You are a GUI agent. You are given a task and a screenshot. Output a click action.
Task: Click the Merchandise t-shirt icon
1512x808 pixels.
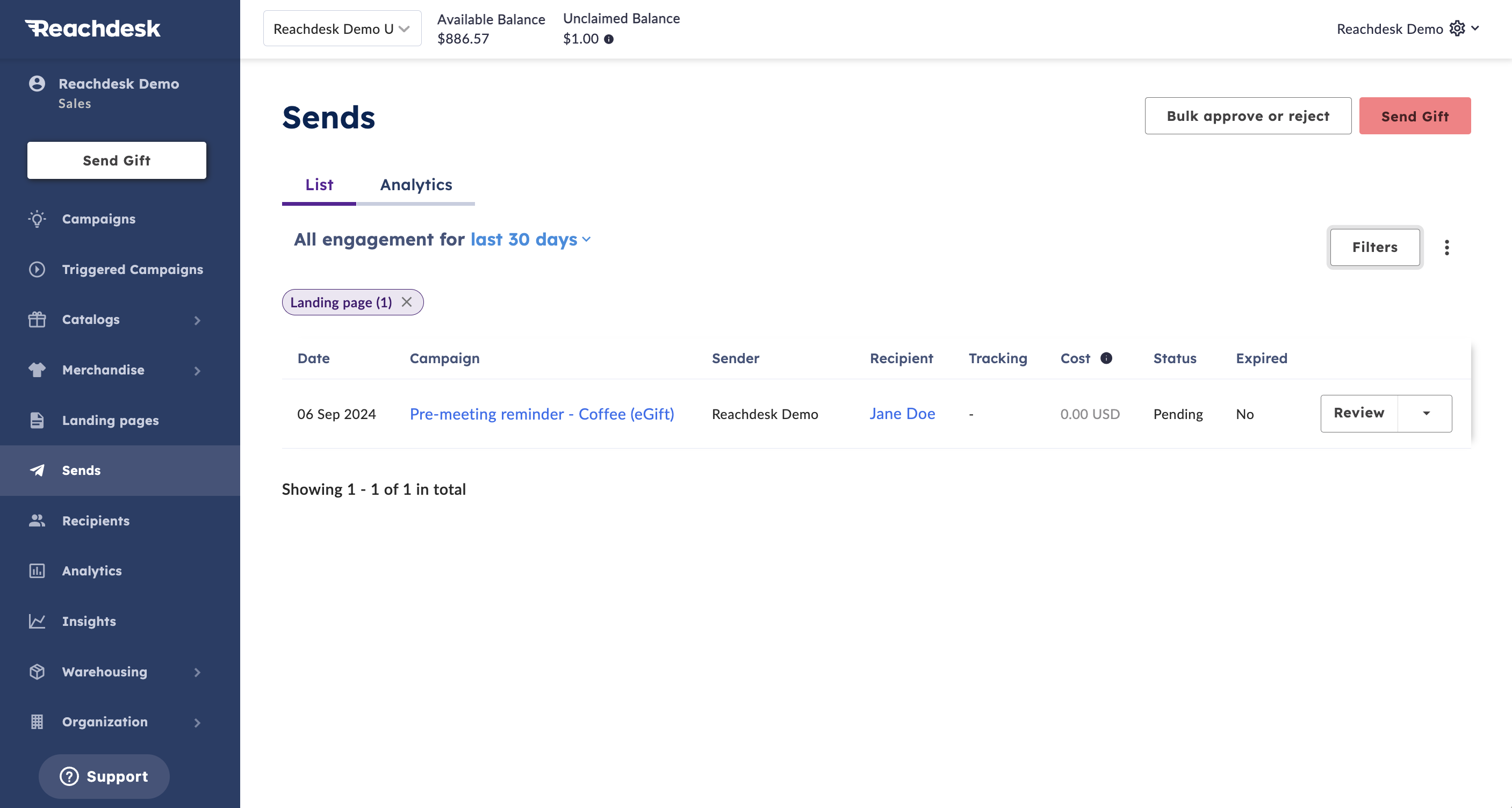click(37, 370)
